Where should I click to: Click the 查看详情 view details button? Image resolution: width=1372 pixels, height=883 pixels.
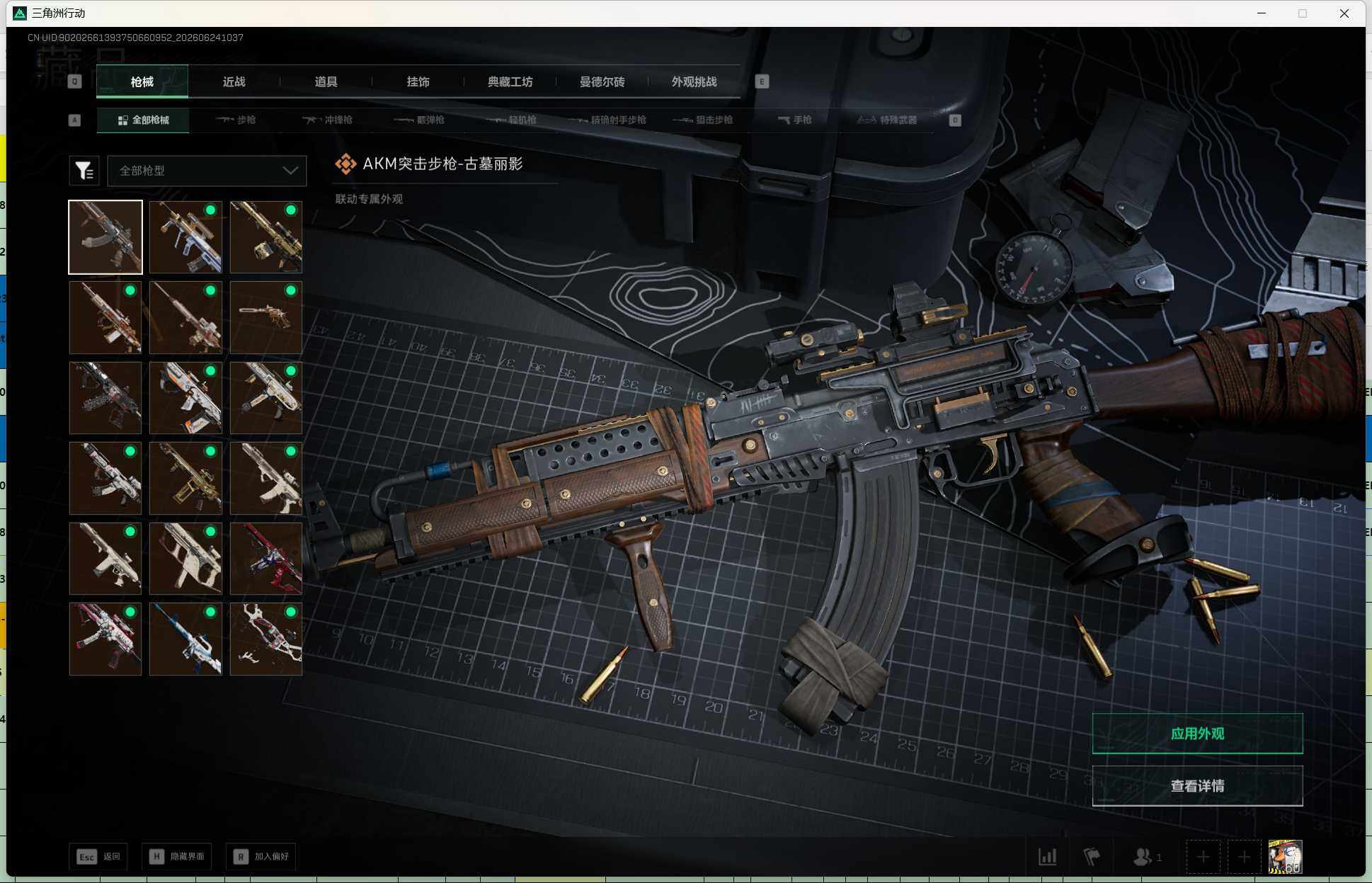[1197, 786]
